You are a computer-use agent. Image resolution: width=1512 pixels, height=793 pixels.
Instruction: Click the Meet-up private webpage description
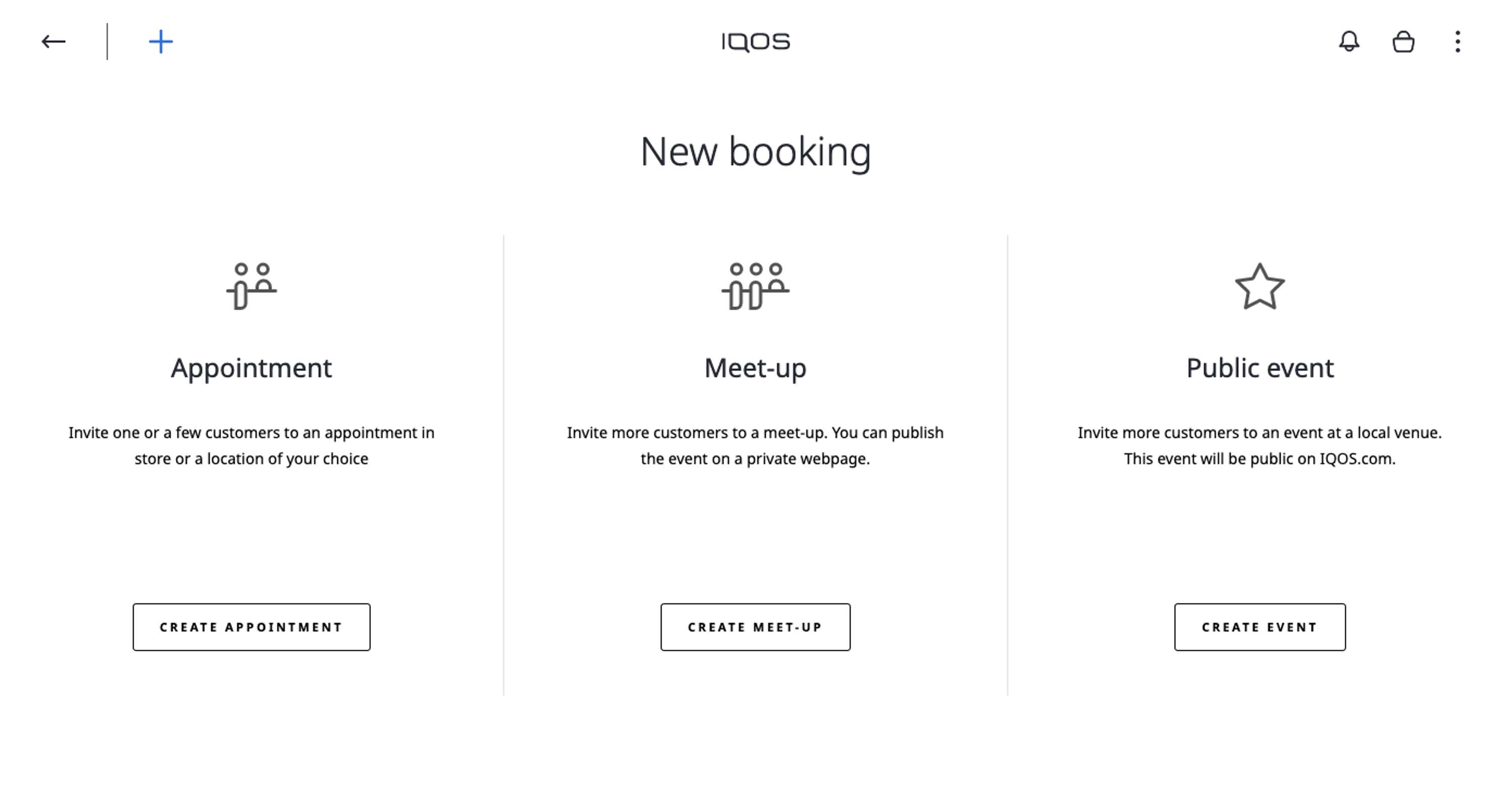[755, 446]
